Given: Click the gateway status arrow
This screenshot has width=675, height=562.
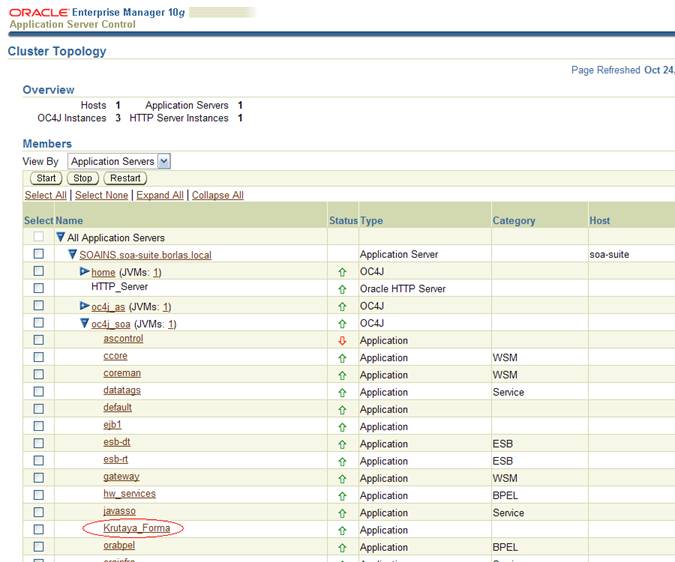Looking at the screenshot, I should coord(342,479).
